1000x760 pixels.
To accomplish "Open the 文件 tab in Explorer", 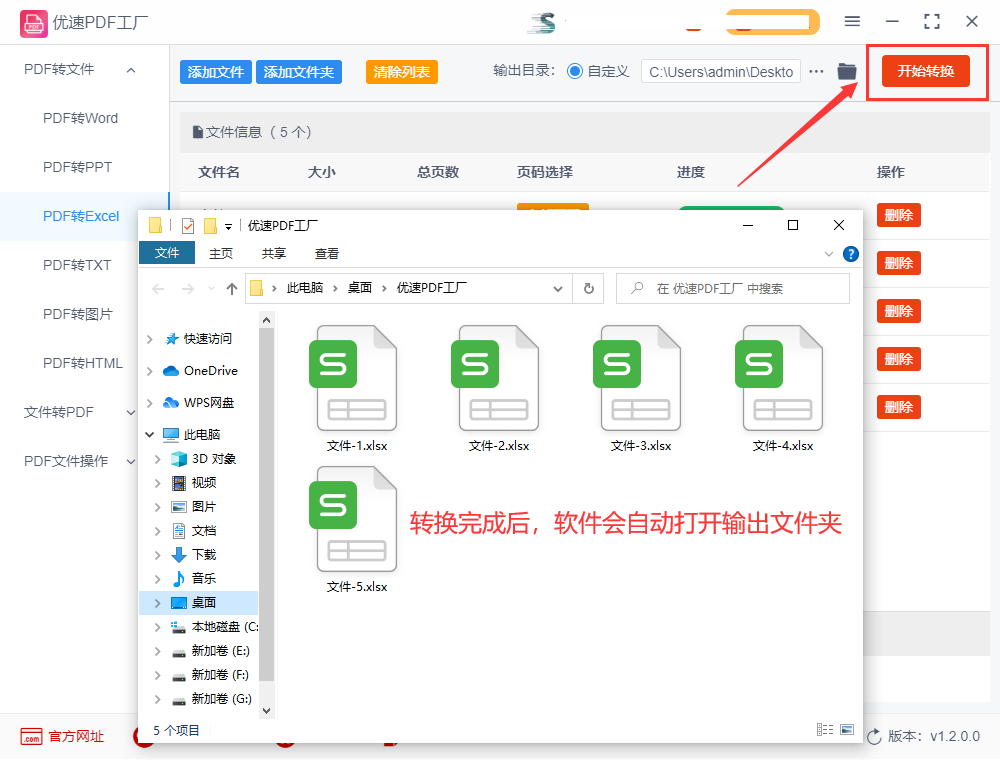I will (x=166, y=253).
